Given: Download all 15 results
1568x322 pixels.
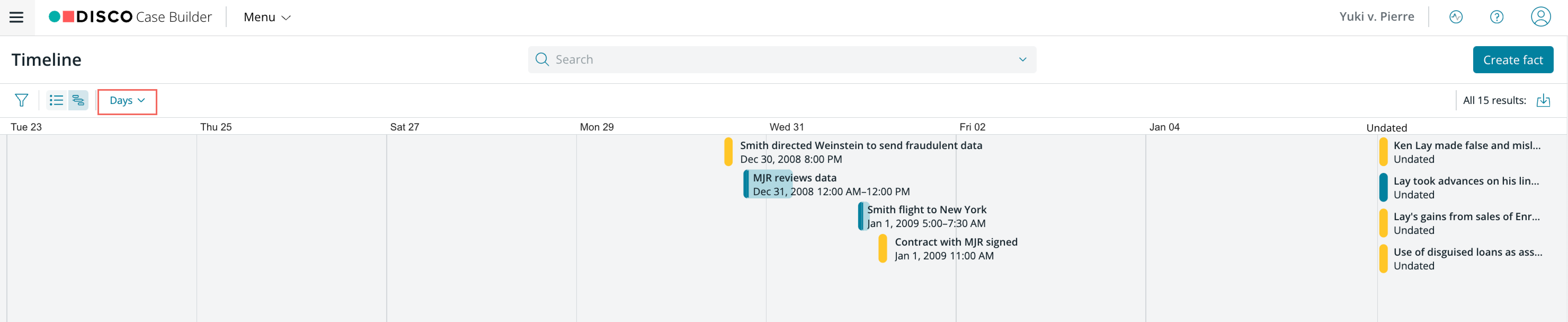Looking at the screenshot, I should (x=1543, y=100).
